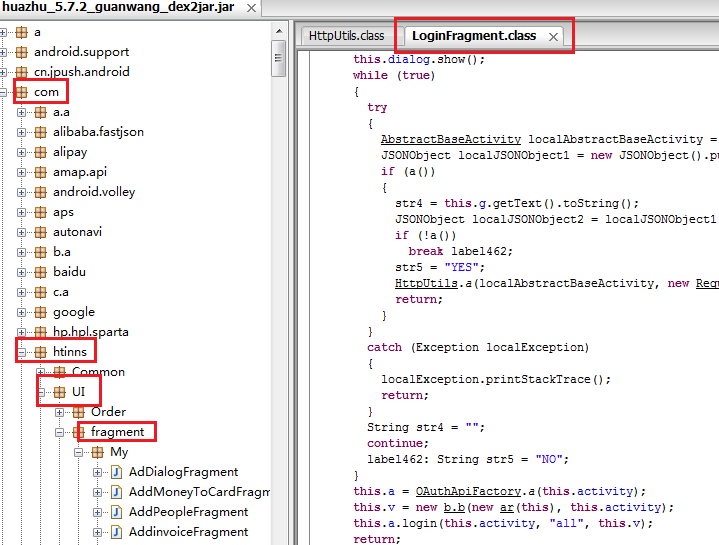This screenshot has width=719, height=545.
Task: Collapse the com package node
Action: 3,92
